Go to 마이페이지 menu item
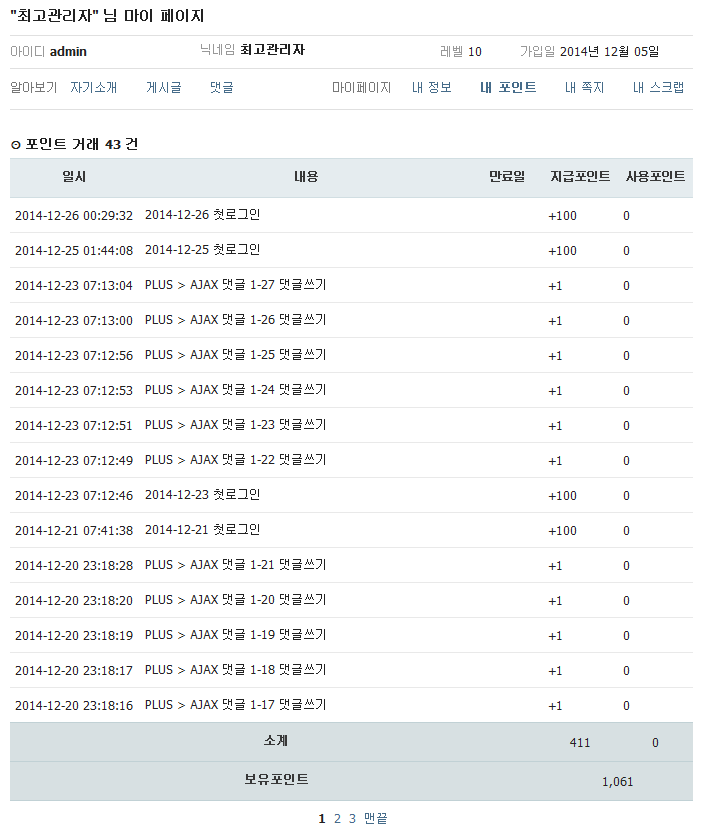The width and height of the screenshot is (711, 835). pos(361,88)
